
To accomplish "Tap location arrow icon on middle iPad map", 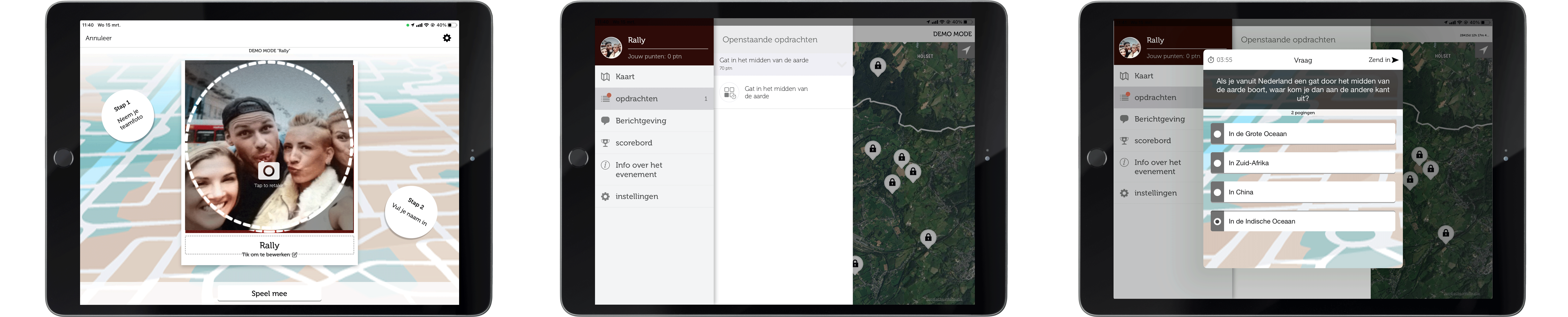I will pos(966,51).
